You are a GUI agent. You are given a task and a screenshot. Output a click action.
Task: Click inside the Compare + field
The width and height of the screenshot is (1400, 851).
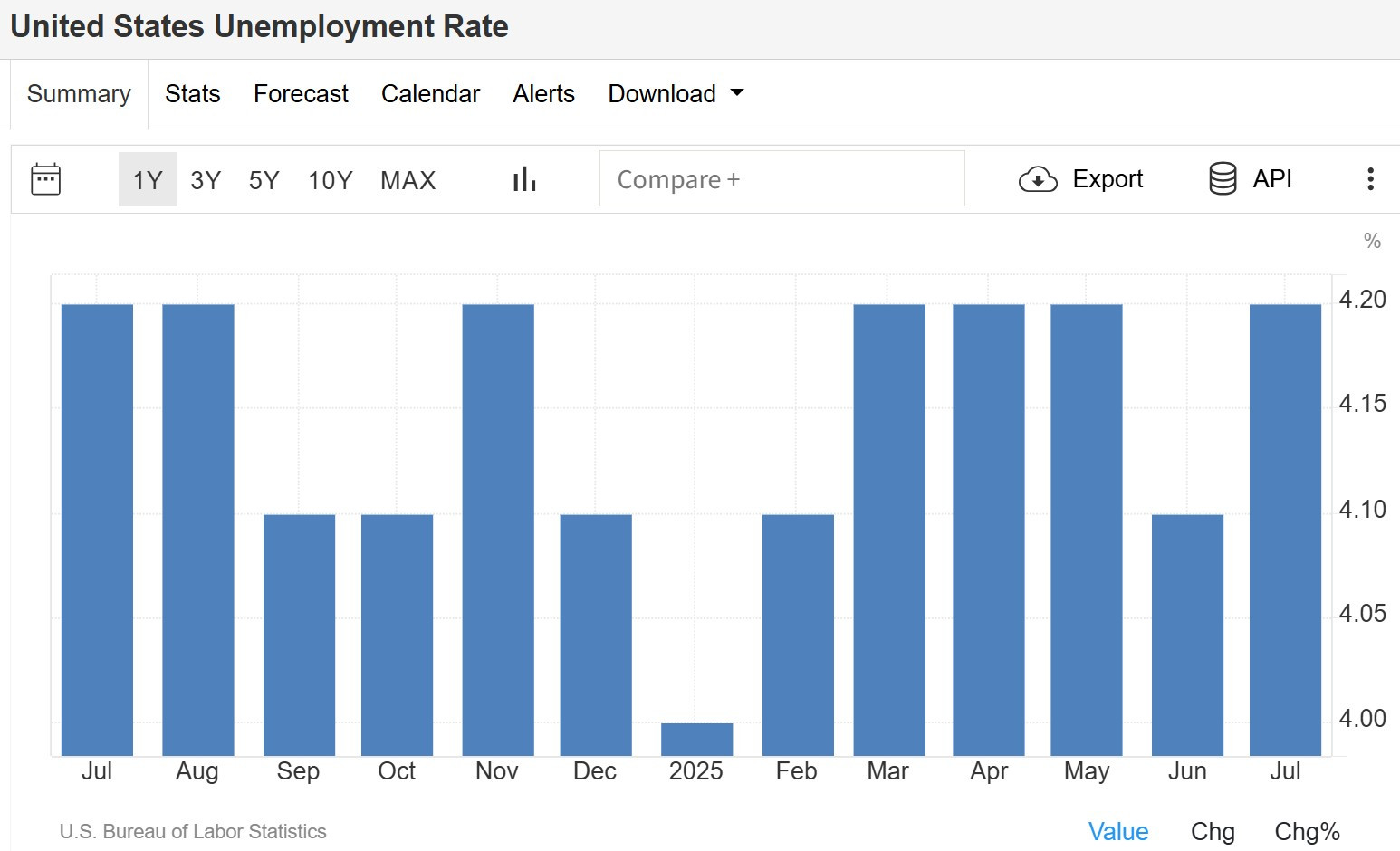[782, 178]
